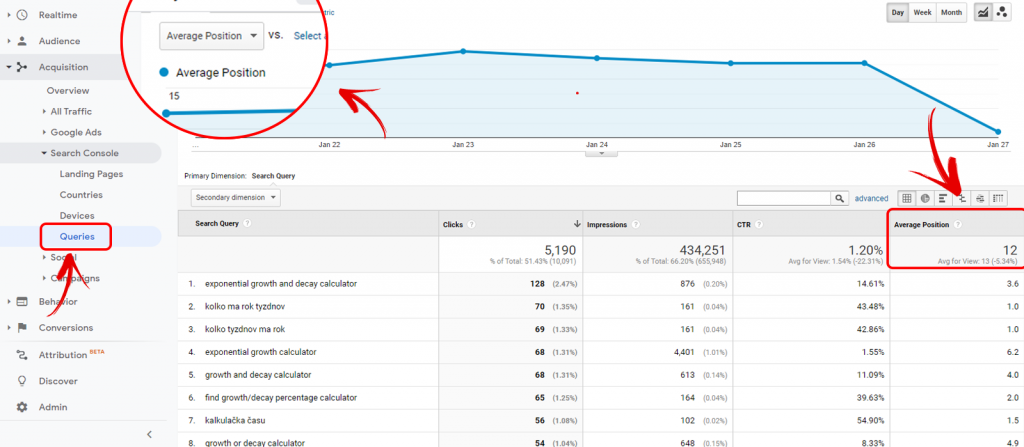
Task: Click the Jan 23 data point on chart
Action: click(463, 51)
